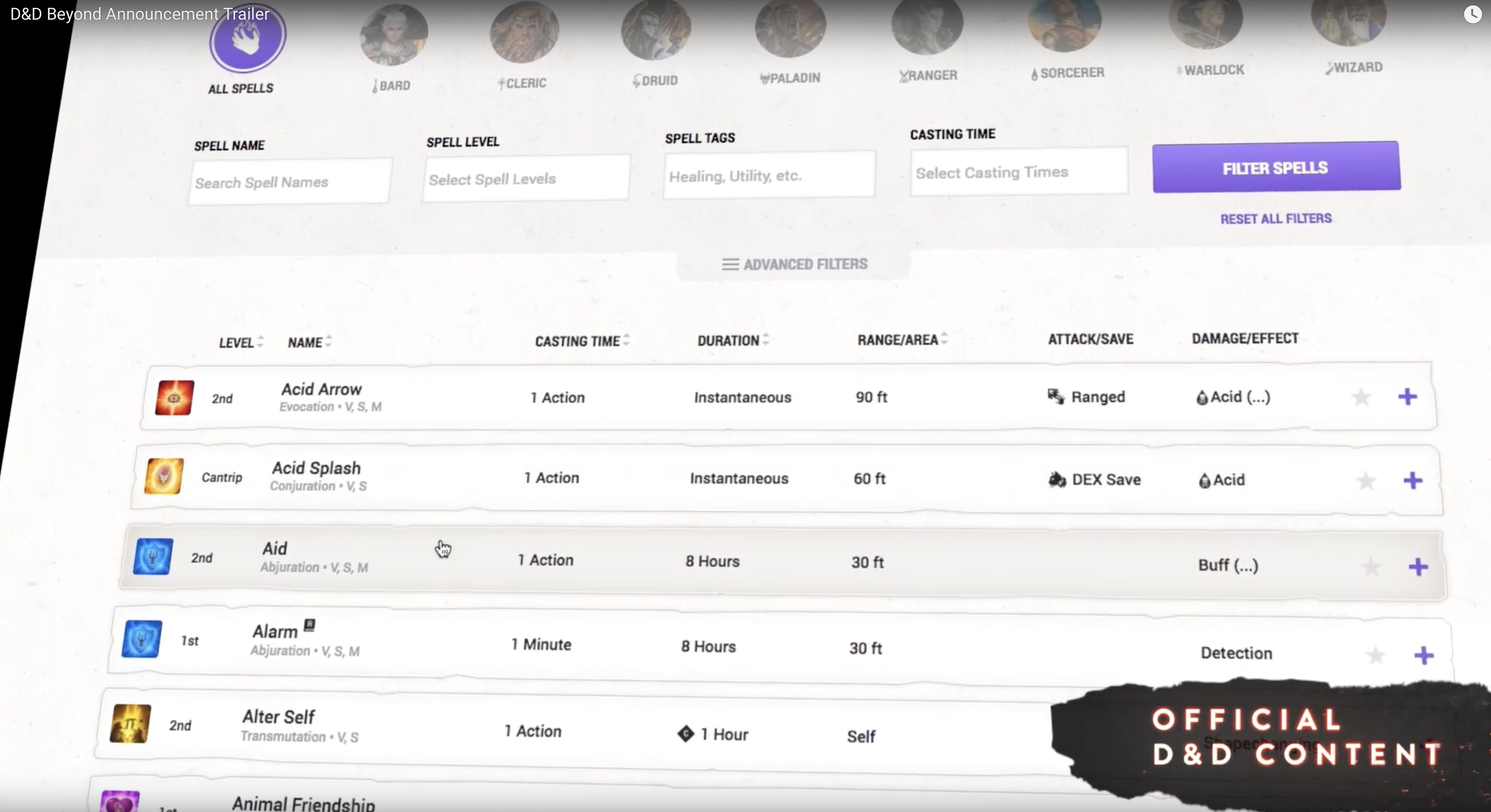This screenshot has width=1491, height=812.
Task: Click the ritual book icon beside Alarm
Action: [310, 625]
